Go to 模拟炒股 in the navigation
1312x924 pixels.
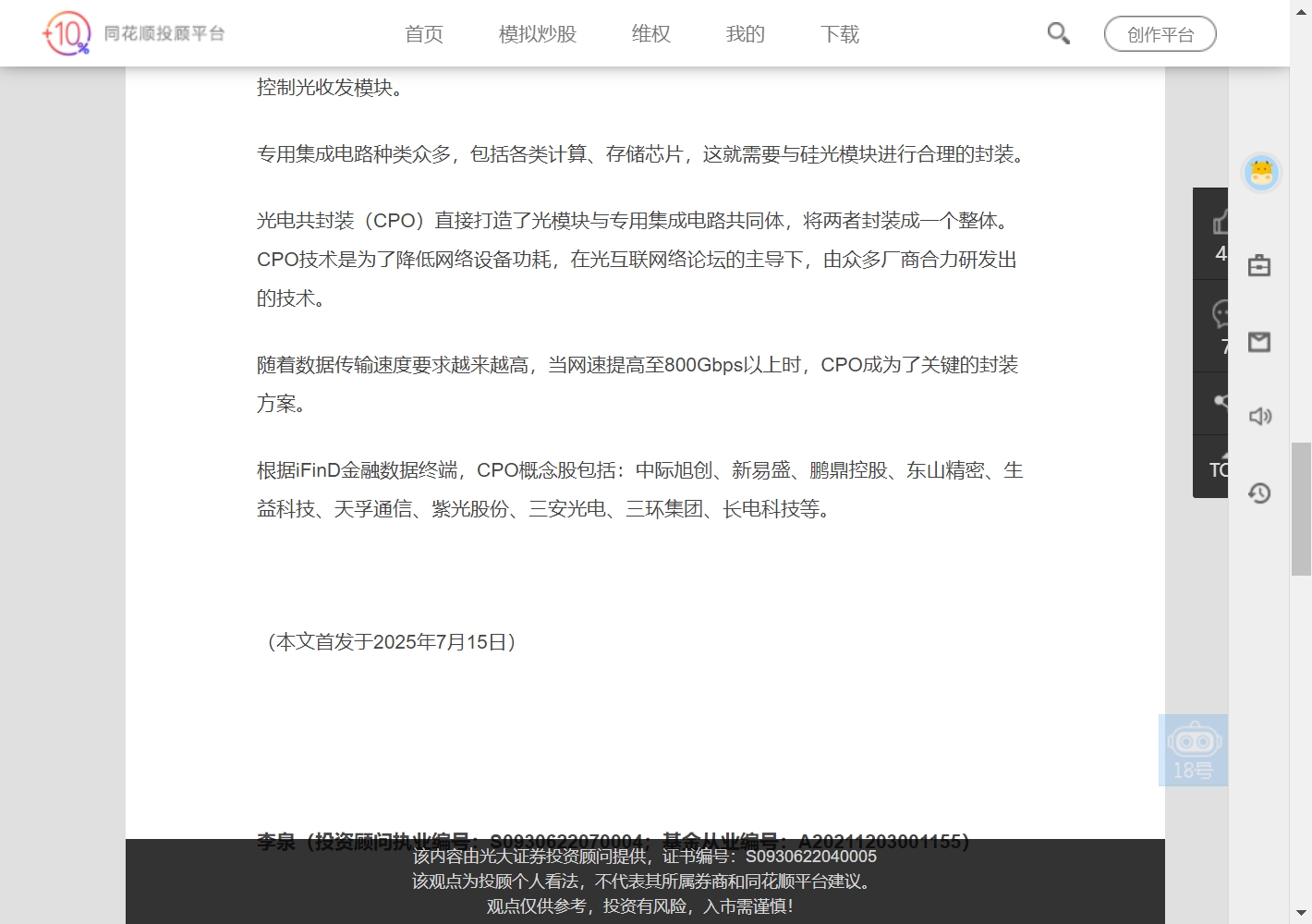pyautogui.click(x=538, y=34)
